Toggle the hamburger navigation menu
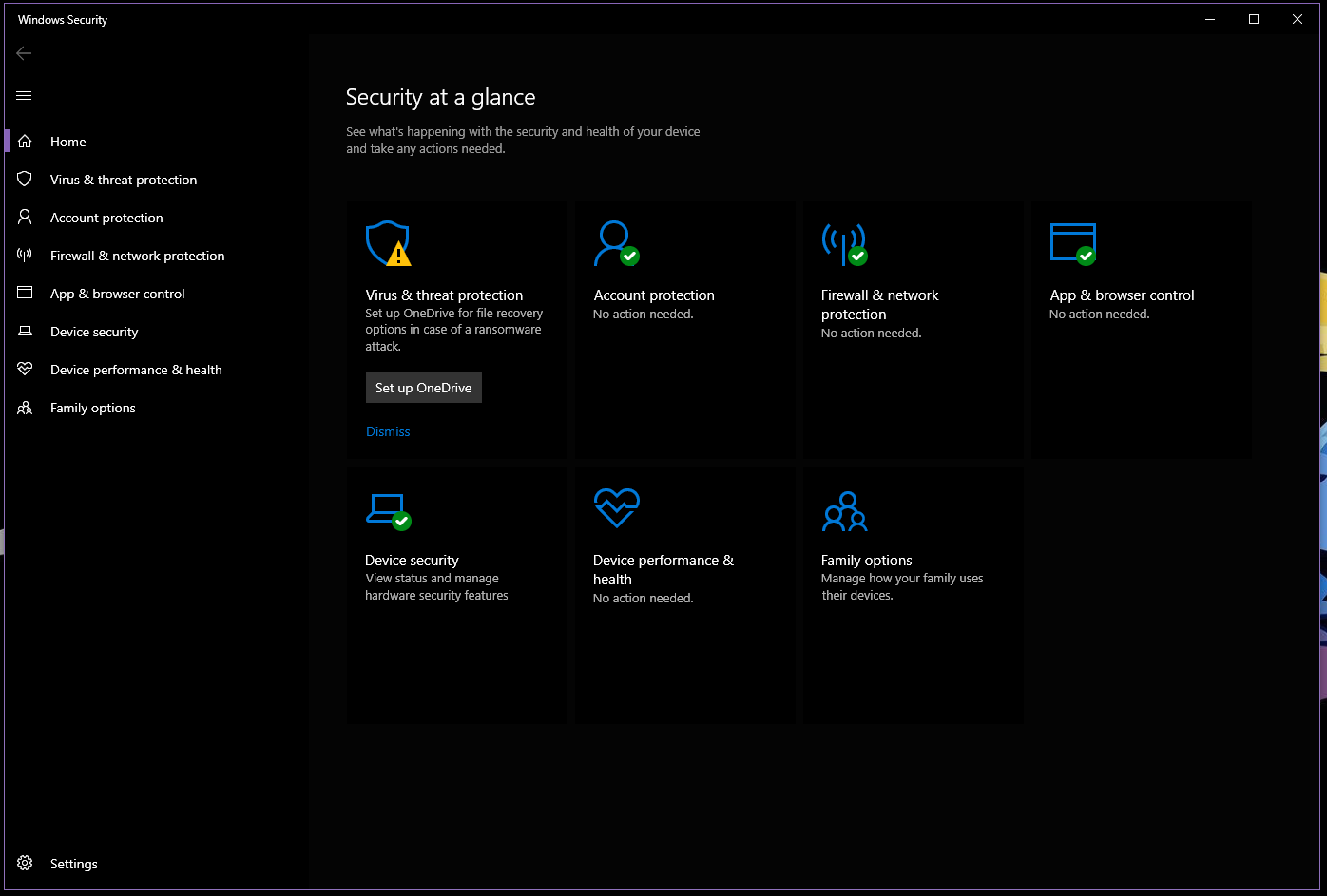1327x896 pixels. coord(25,95)
